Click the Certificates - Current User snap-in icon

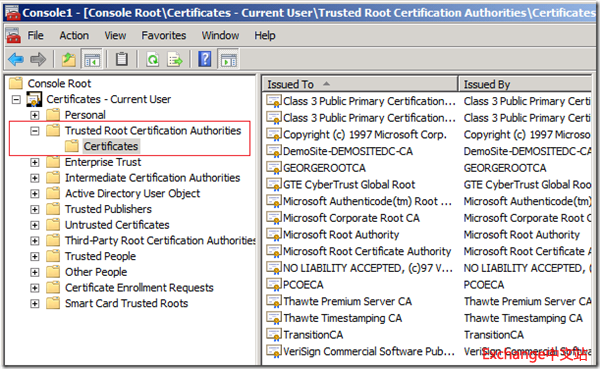tap(34, 99)
